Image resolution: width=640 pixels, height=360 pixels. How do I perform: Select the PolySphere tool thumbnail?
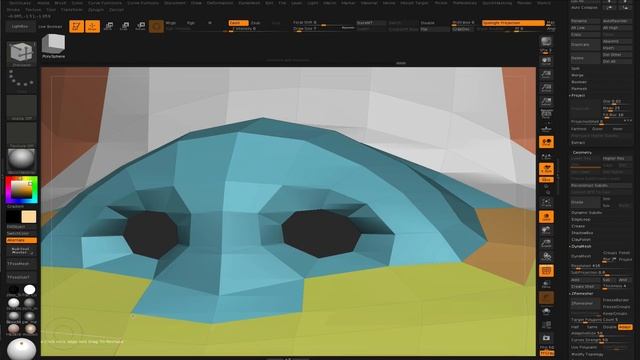(53, 46)
